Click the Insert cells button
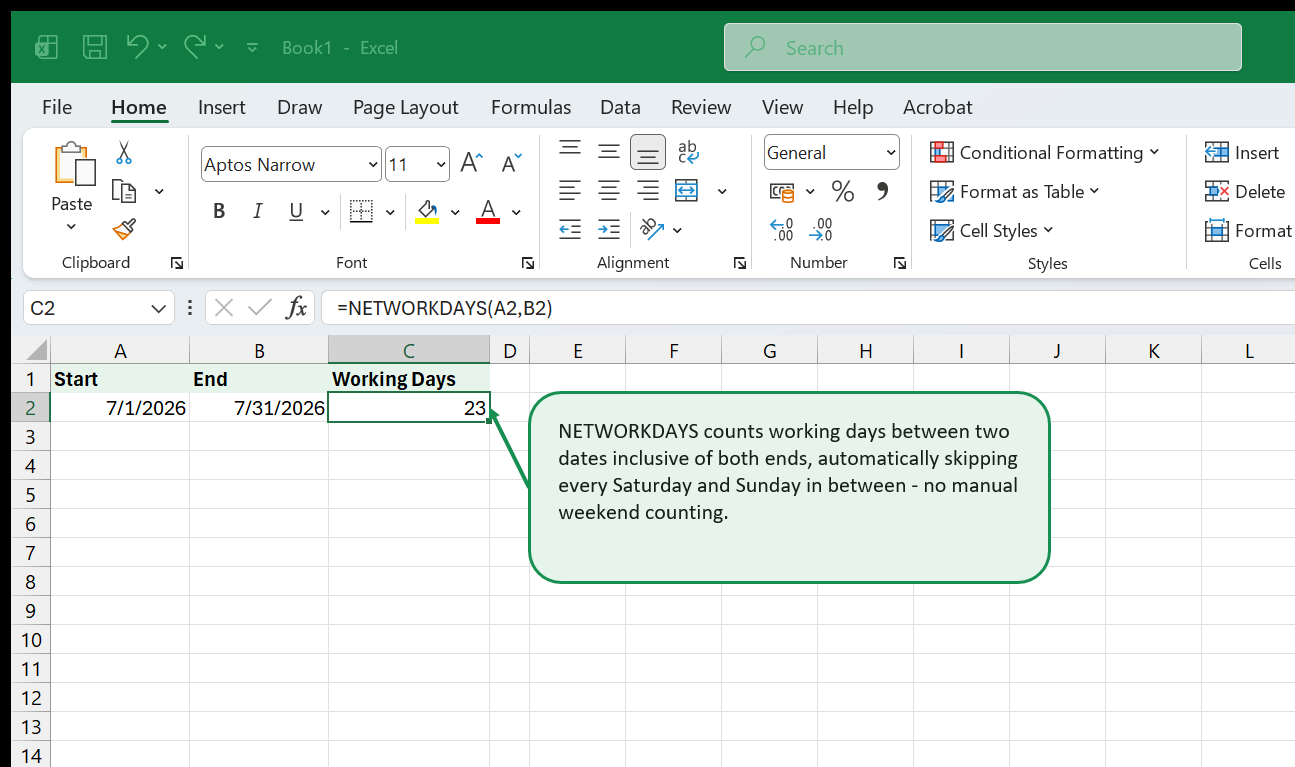The image size is (1295, 767). click(1243, 152)
